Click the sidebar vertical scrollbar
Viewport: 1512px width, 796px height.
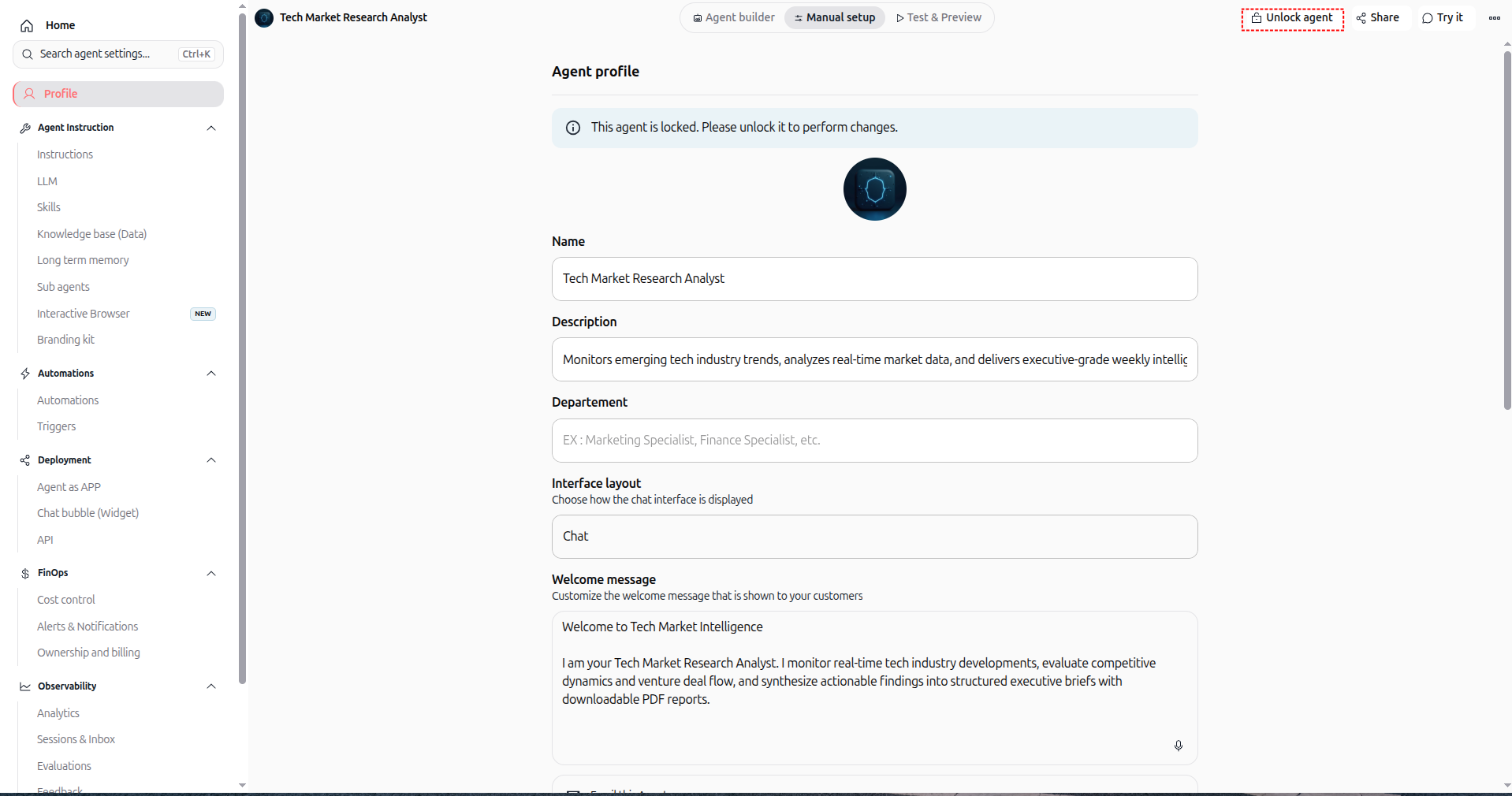242,347
